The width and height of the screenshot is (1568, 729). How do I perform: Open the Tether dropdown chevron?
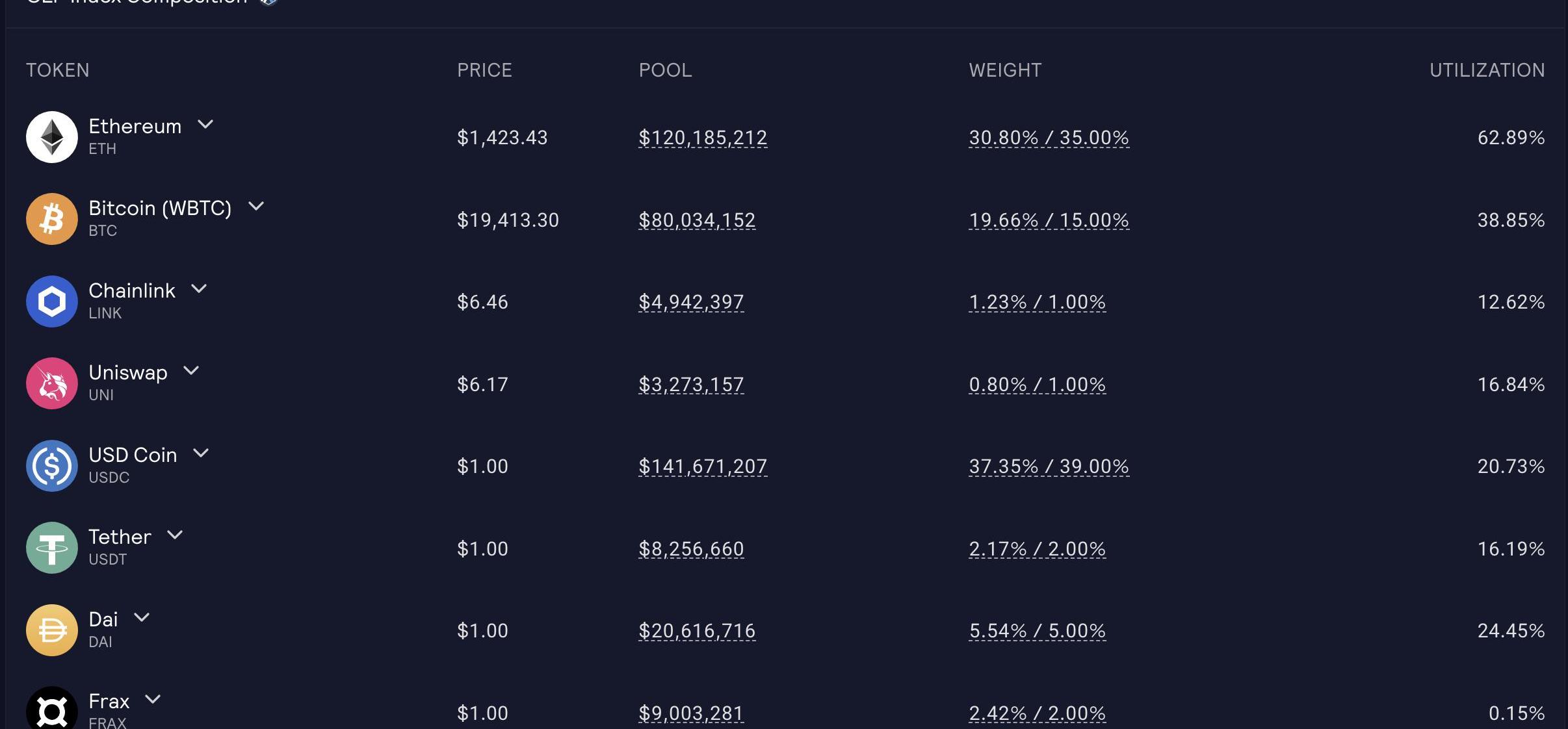click(175, 535)
